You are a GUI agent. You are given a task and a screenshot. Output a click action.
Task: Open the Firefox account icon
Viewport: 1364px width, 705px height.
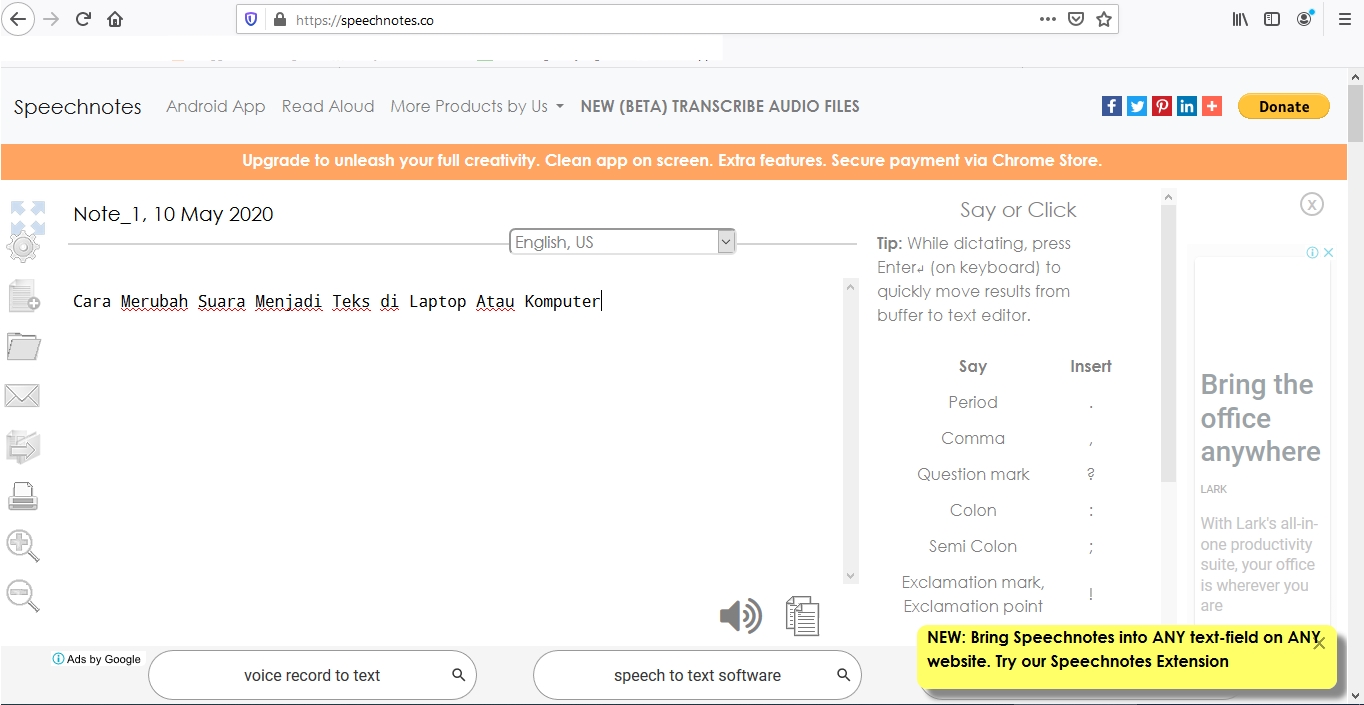tap(1305, 19)
